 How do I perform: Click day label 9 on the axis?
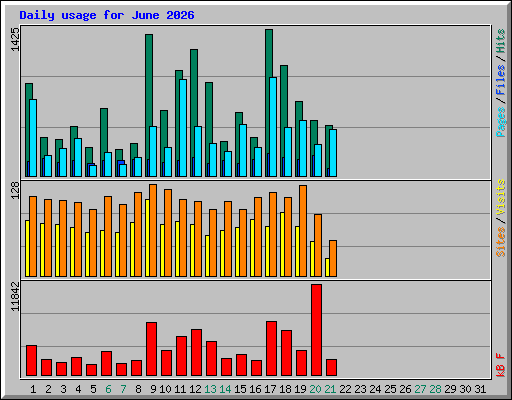click(x=153, y=389)
